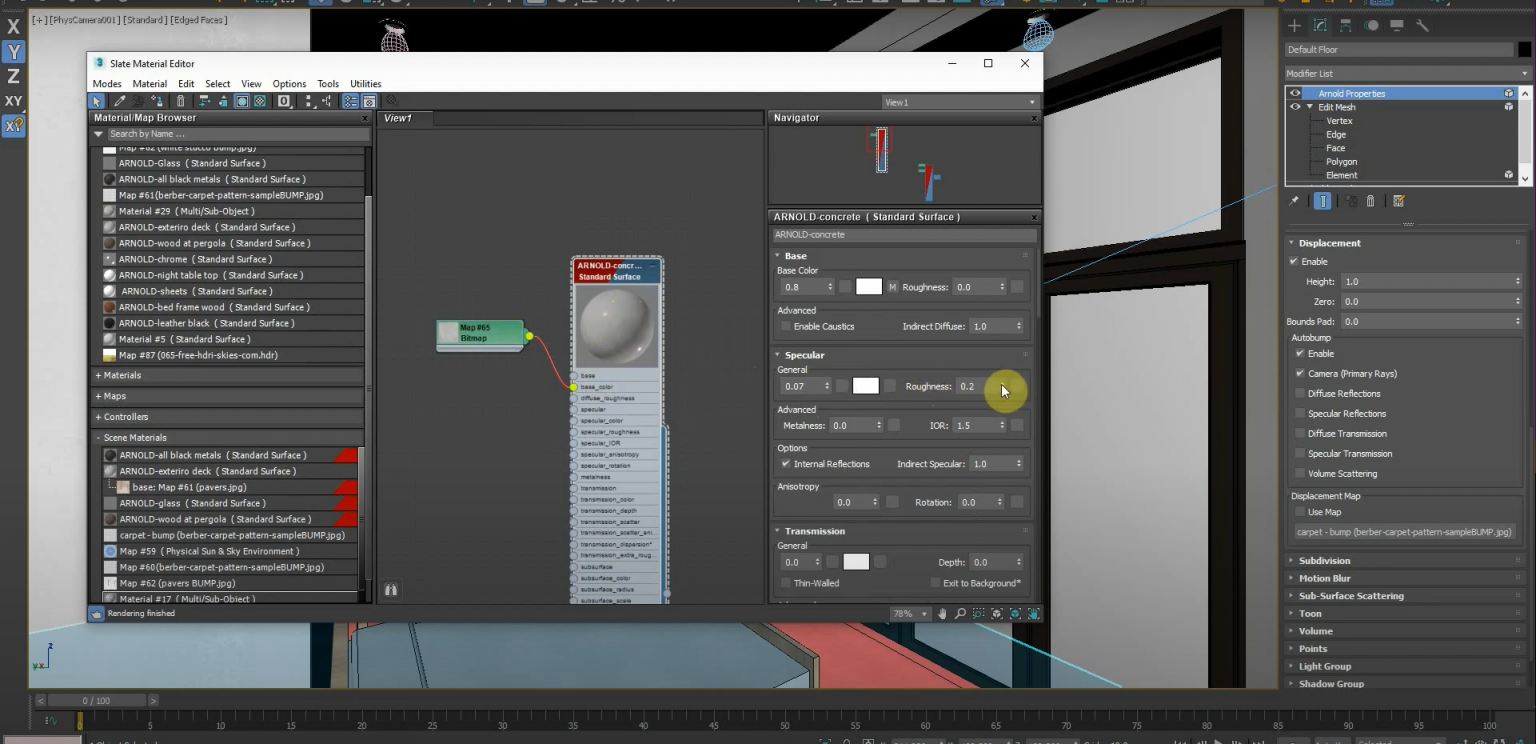Open the Base Color white swatch
This screenshot has width=1536, height=744.
point(868,287)
